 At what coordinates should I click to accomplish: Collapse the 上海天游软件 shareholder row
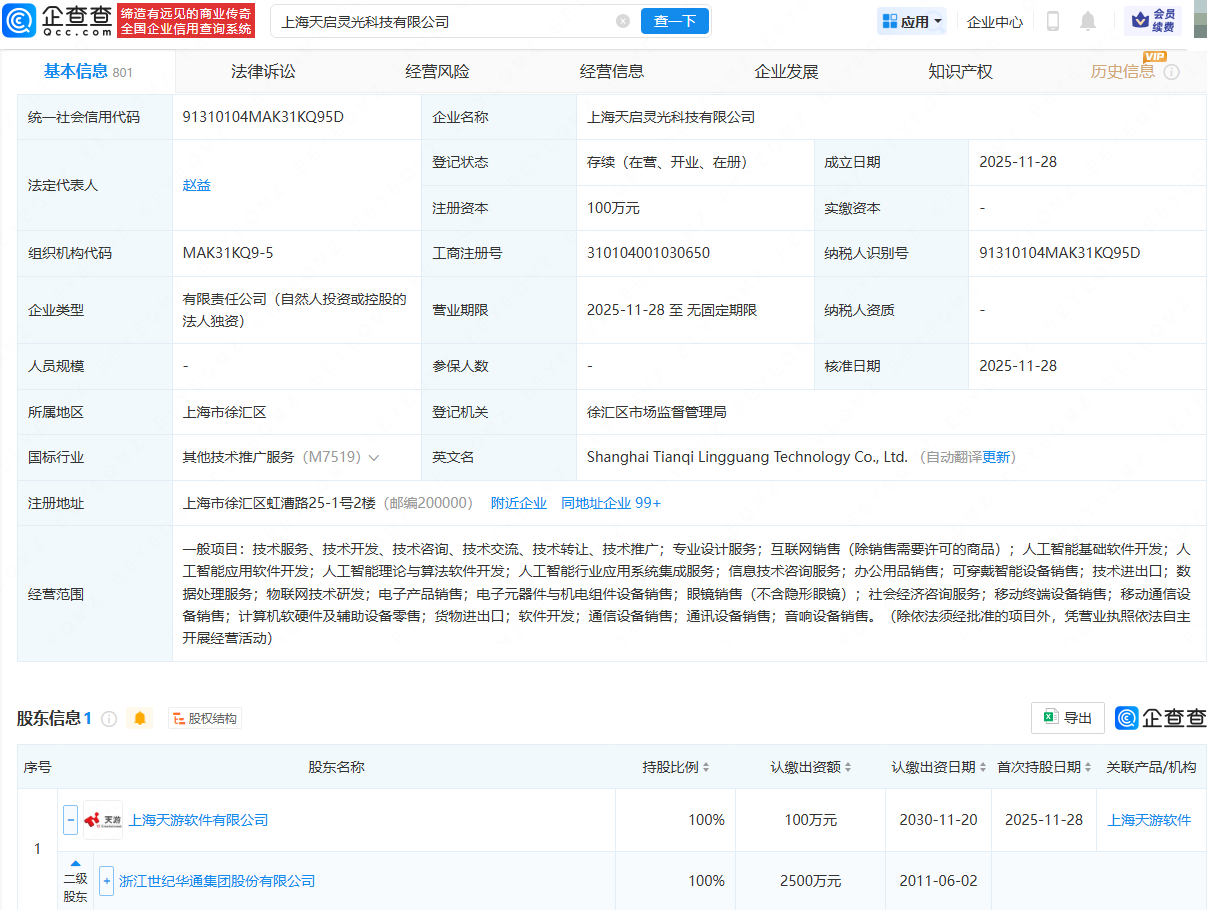click(70, 819)
